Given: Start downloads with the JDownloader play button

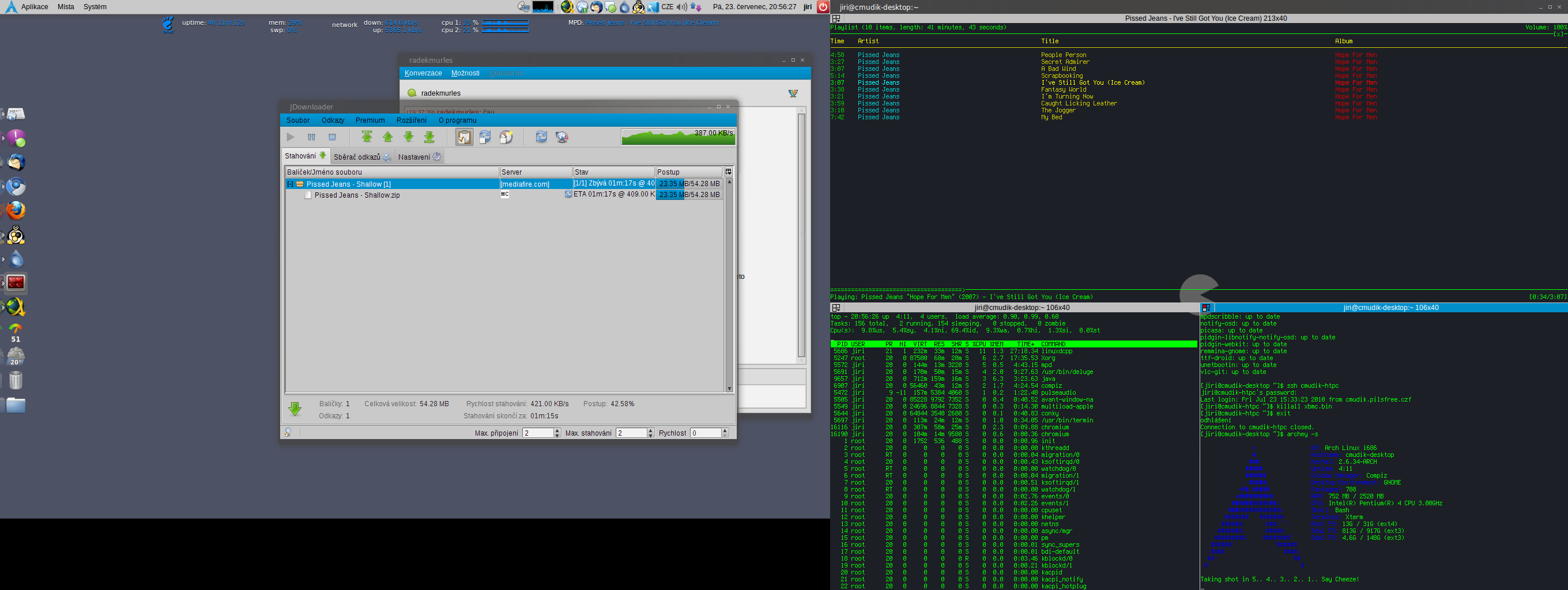Looking at the screenshot, I should (x=291, y=138).
